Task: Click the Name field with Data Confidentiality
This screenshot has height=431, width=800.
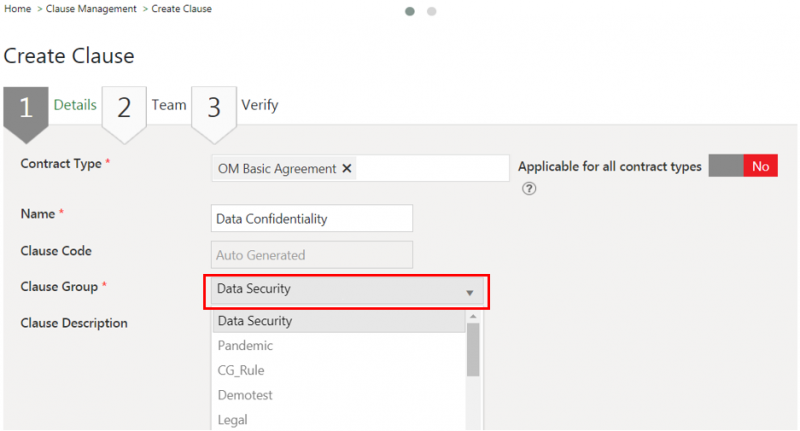Action: pyautogui.click(x=311, y=218)
